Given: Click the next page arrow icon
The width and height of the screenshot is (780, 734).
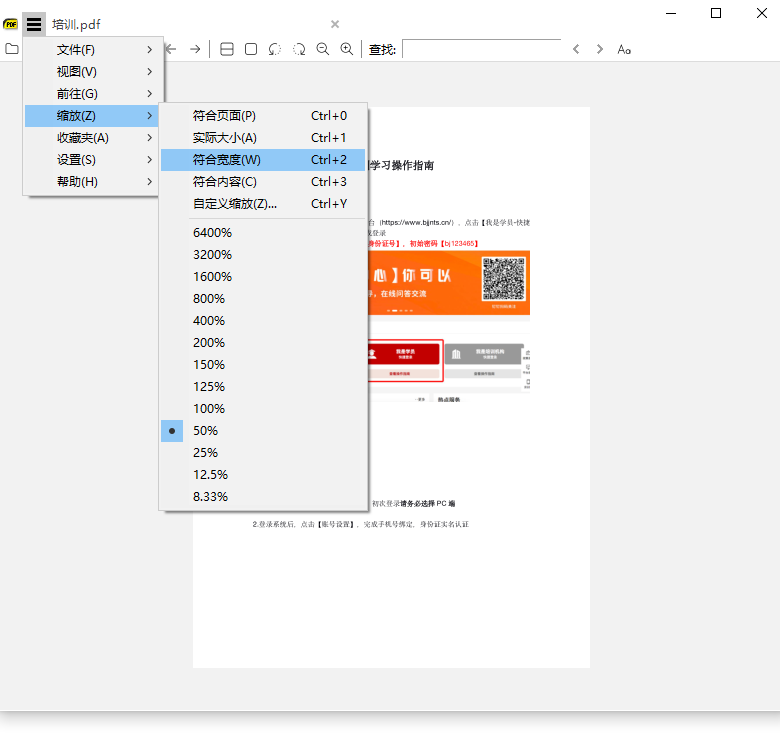Looking at the screenshot, I should pos(195,49).
